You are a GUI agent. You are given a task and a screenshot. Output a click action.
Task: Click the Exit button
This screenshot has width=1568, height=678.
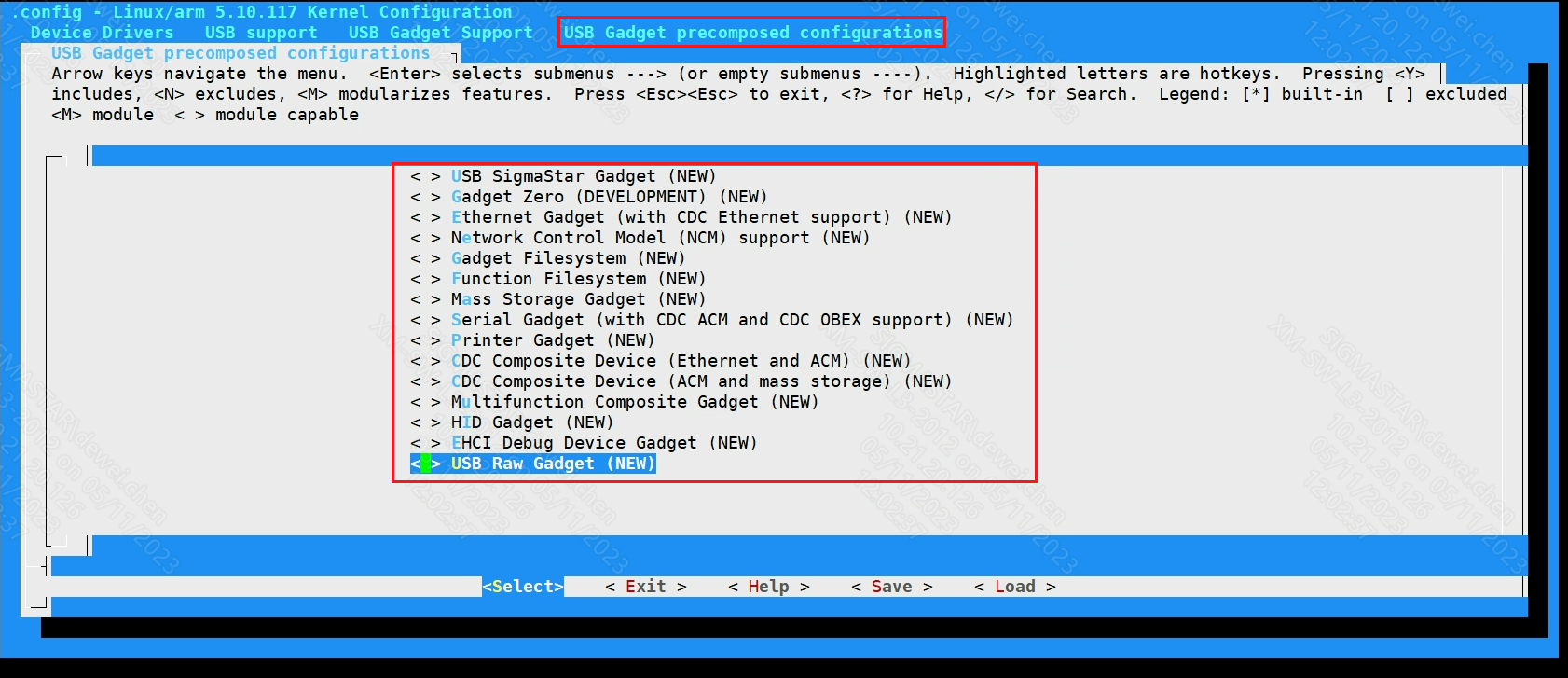(x=646, y=587)
